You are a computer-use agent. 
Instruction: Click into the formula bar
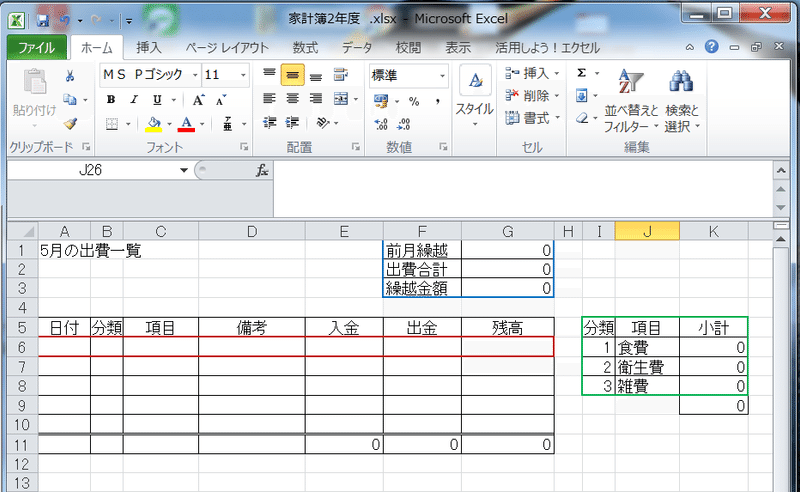click(x=523, y=189)
